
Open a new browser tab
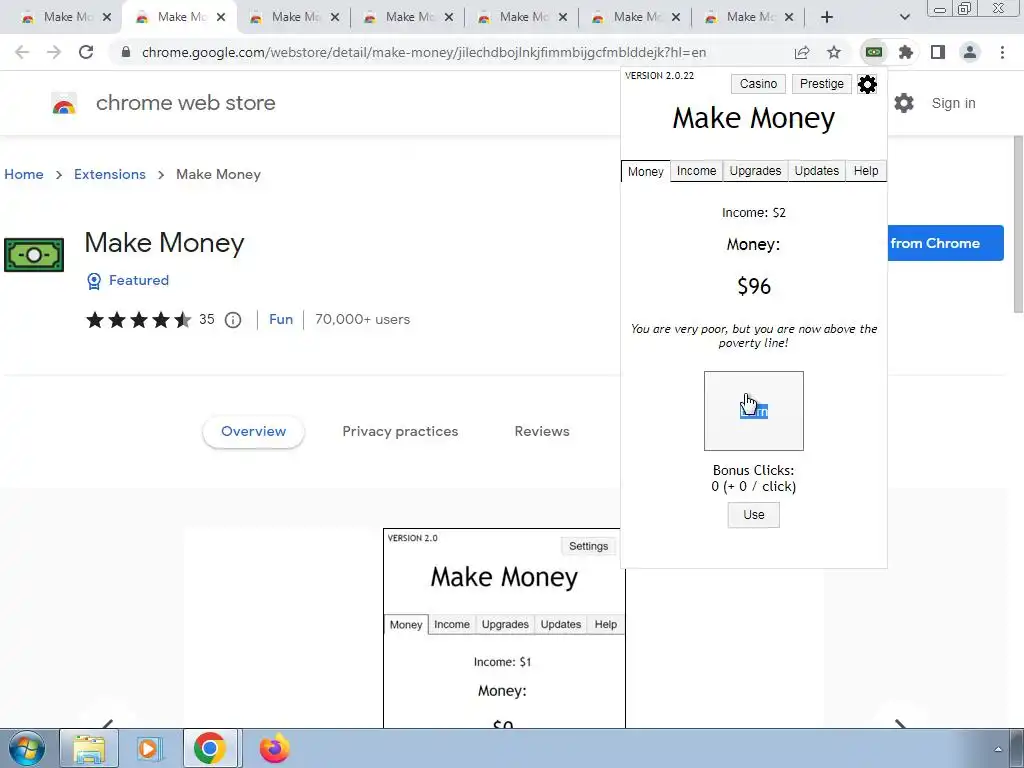coord(827,17)
